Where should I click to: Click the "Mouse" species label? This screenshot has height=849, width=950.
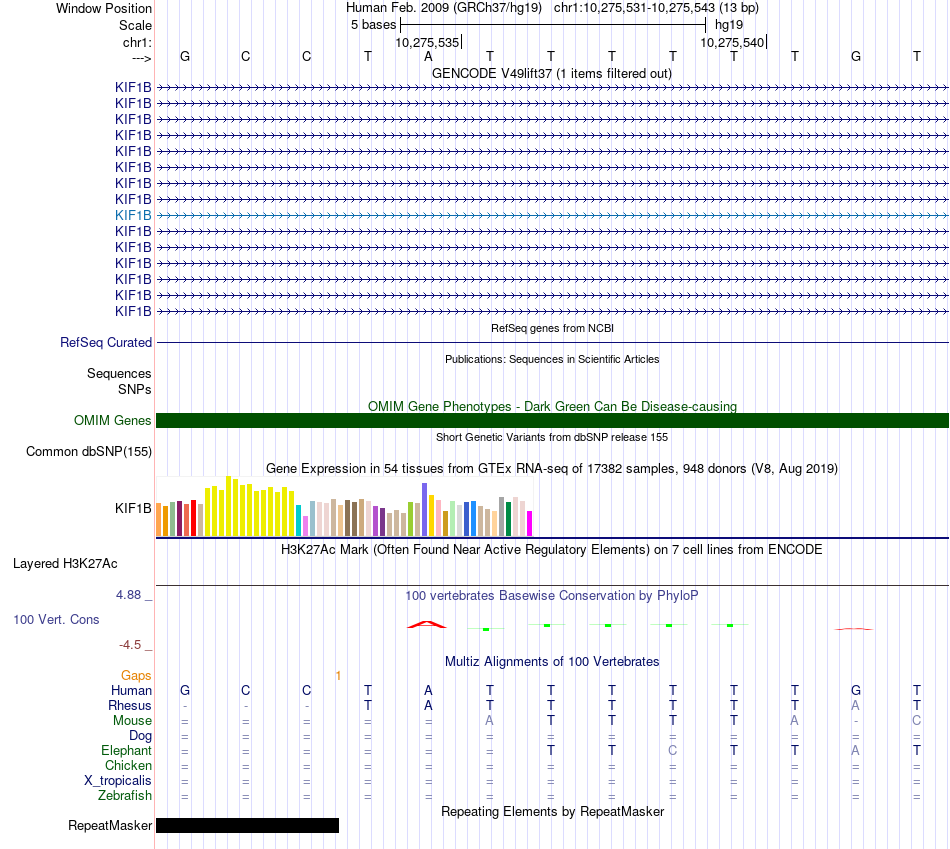[132, 721]
